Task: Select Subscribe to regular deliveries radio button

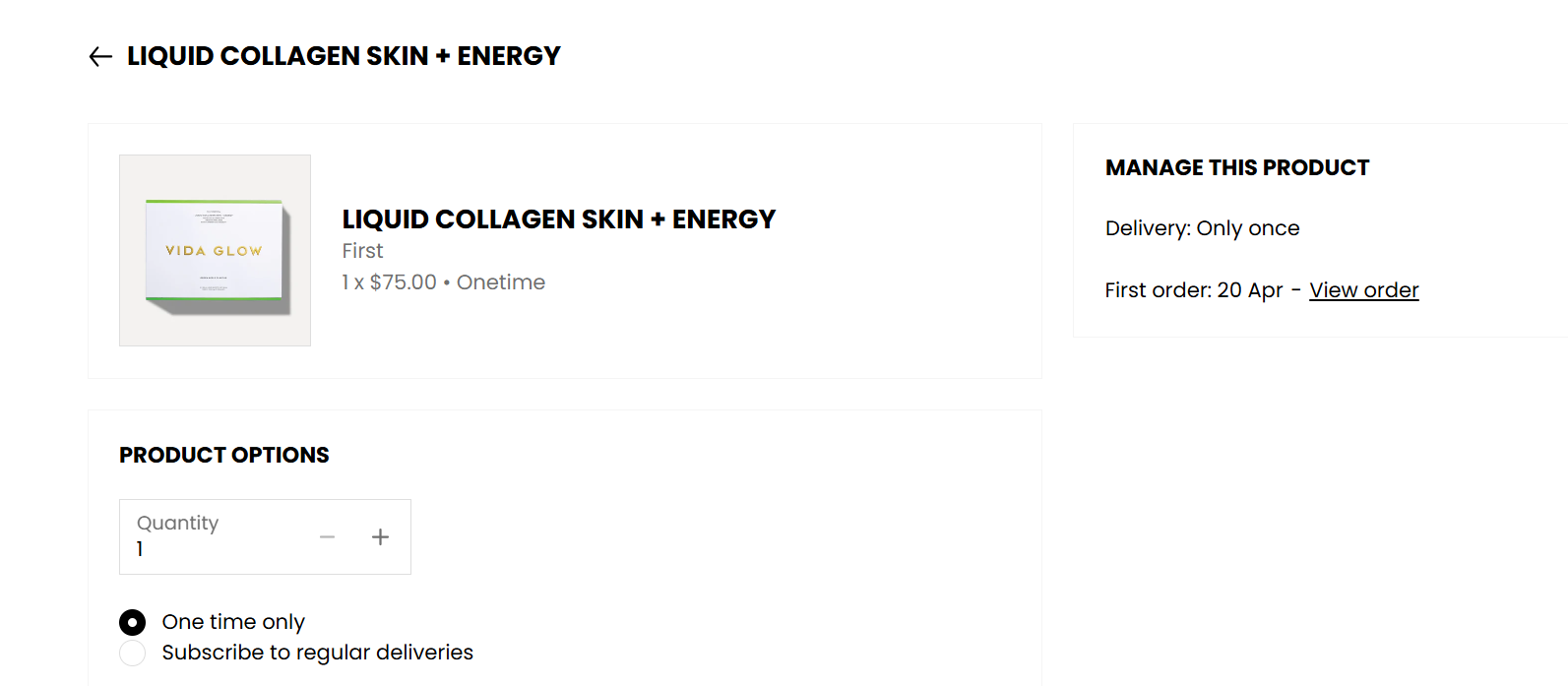Action: click(x=132, y=653)
